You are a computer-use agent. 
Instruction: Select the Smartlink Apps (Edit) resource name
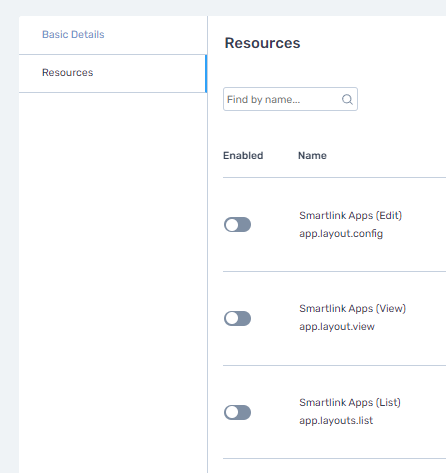[350, 216]
